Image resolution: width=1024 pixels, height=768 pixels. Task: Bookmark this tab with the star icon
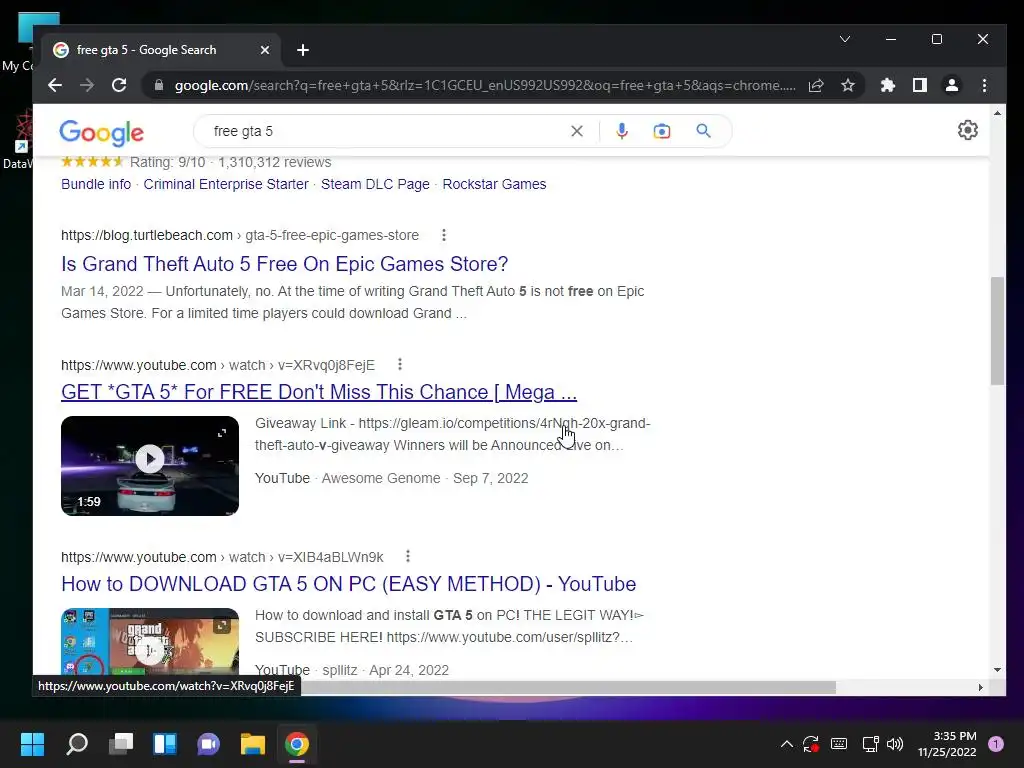(x=848, y=86)
